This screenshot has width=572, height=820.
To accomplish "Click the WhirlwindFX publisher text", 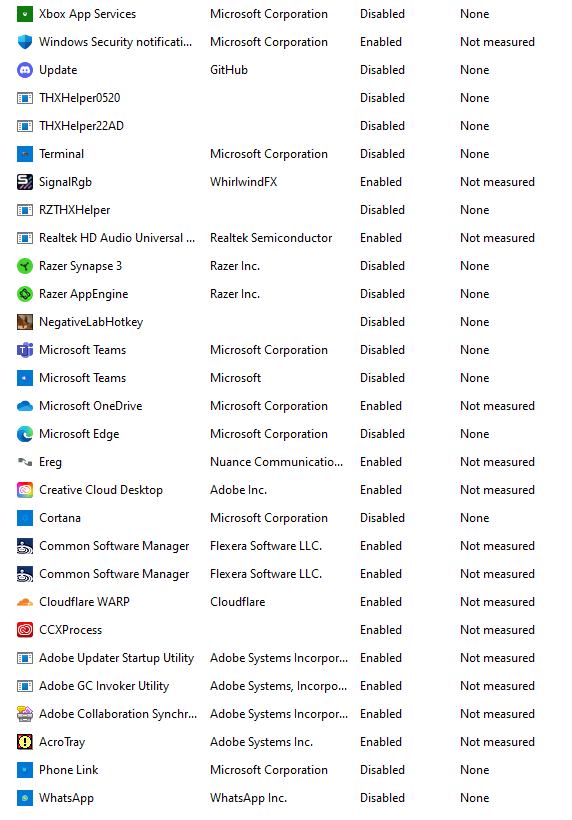I will click(x=244, y=182).
